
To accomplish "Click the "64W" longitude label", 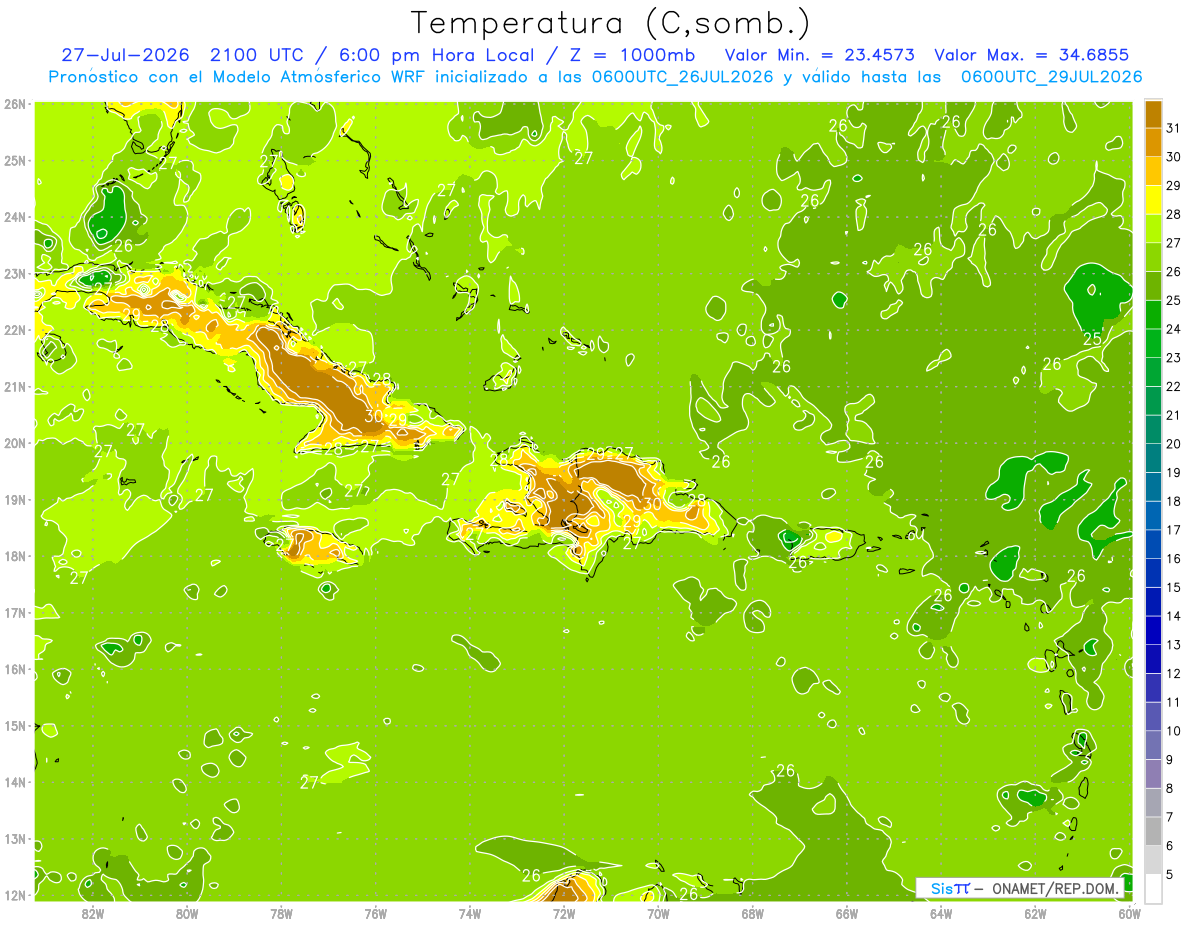I will 941,913.
